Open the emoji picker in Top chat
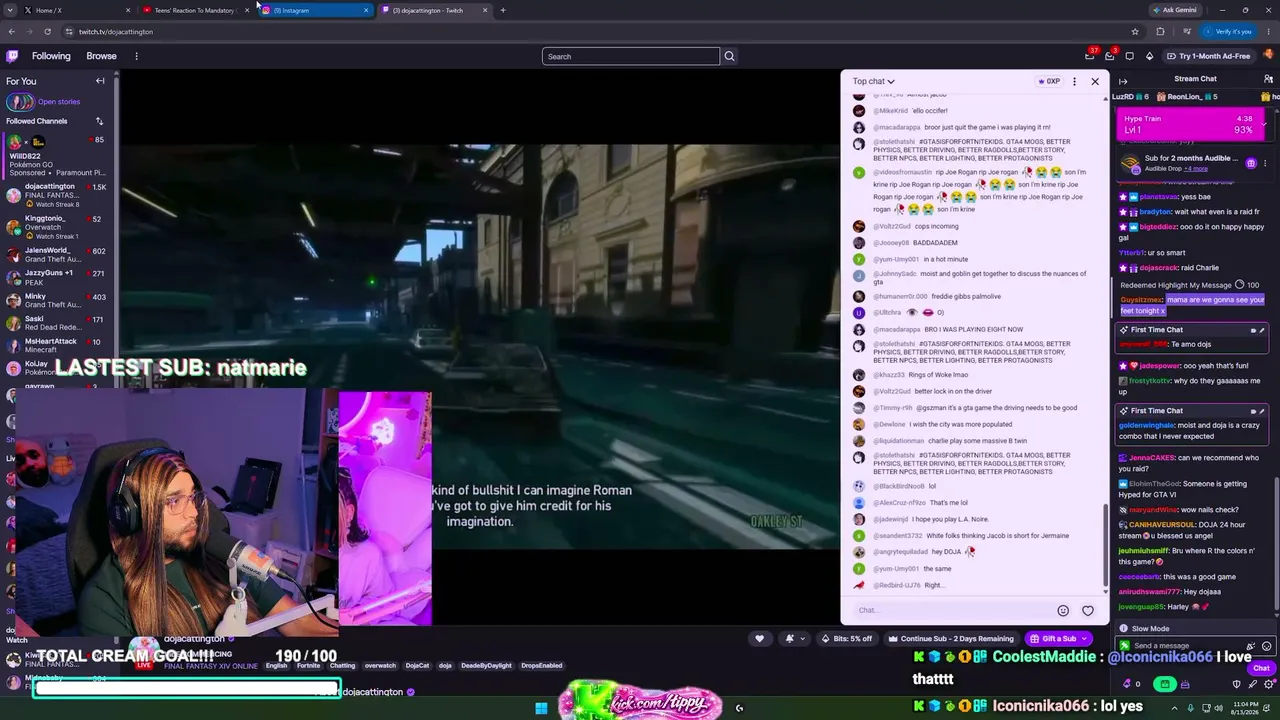Image resolution: width=1280 pixels, height=720 pixels. [1063, 610]
